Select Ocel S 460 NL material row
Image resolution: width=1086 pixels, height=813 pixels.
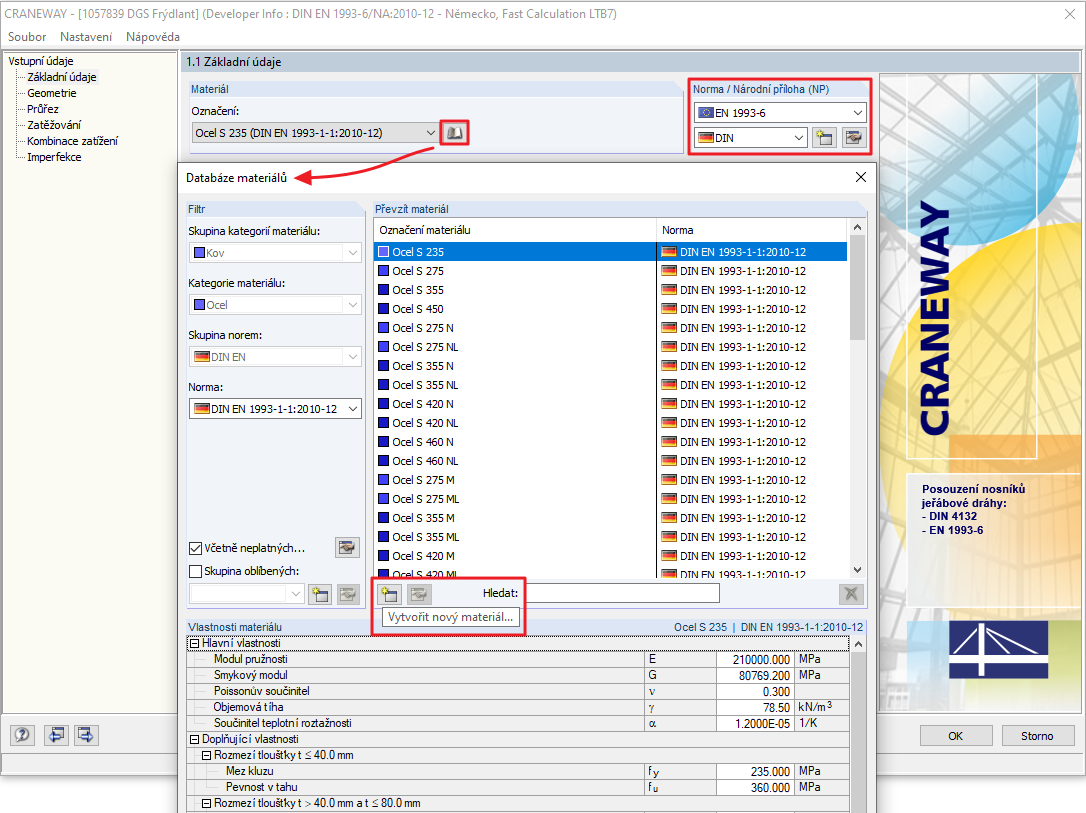click(x=610, y=461)
